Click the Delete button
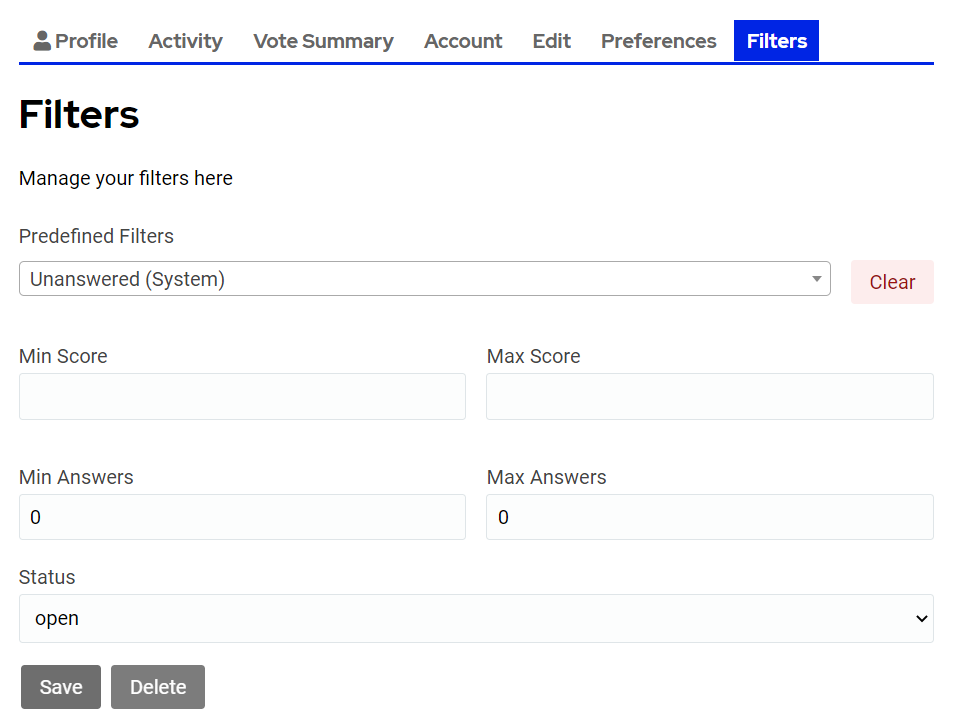 point(158,687)
